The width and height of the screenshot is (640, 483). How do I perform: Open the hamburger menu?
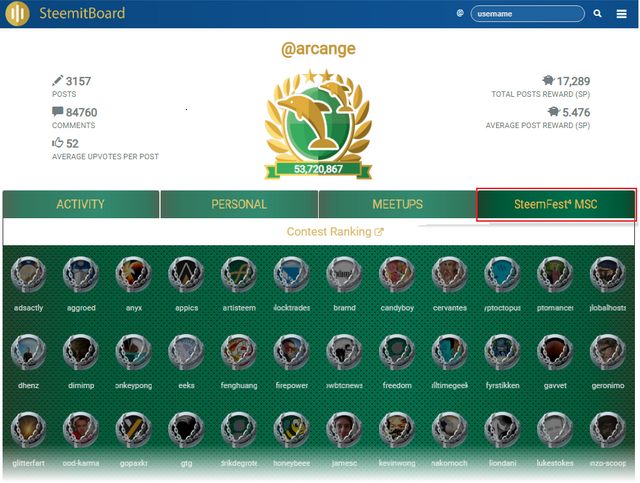click(621, 14)
